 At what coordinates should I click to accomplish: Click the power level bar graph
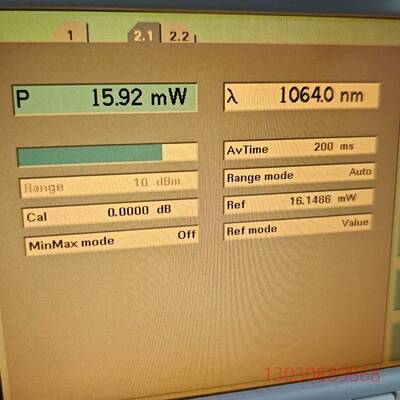[x=107, y=154]
